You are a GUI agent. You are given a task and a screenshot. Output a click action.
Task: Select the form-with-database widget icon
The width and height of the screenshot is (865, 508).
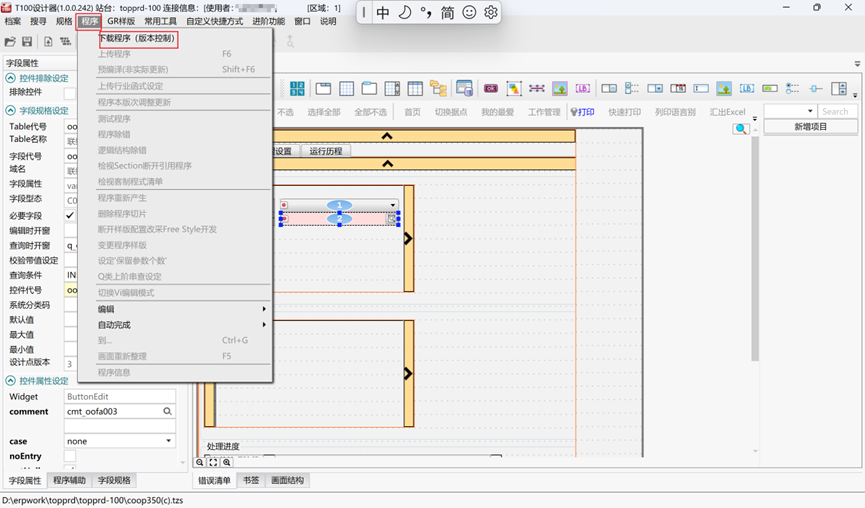pos(464,88)
